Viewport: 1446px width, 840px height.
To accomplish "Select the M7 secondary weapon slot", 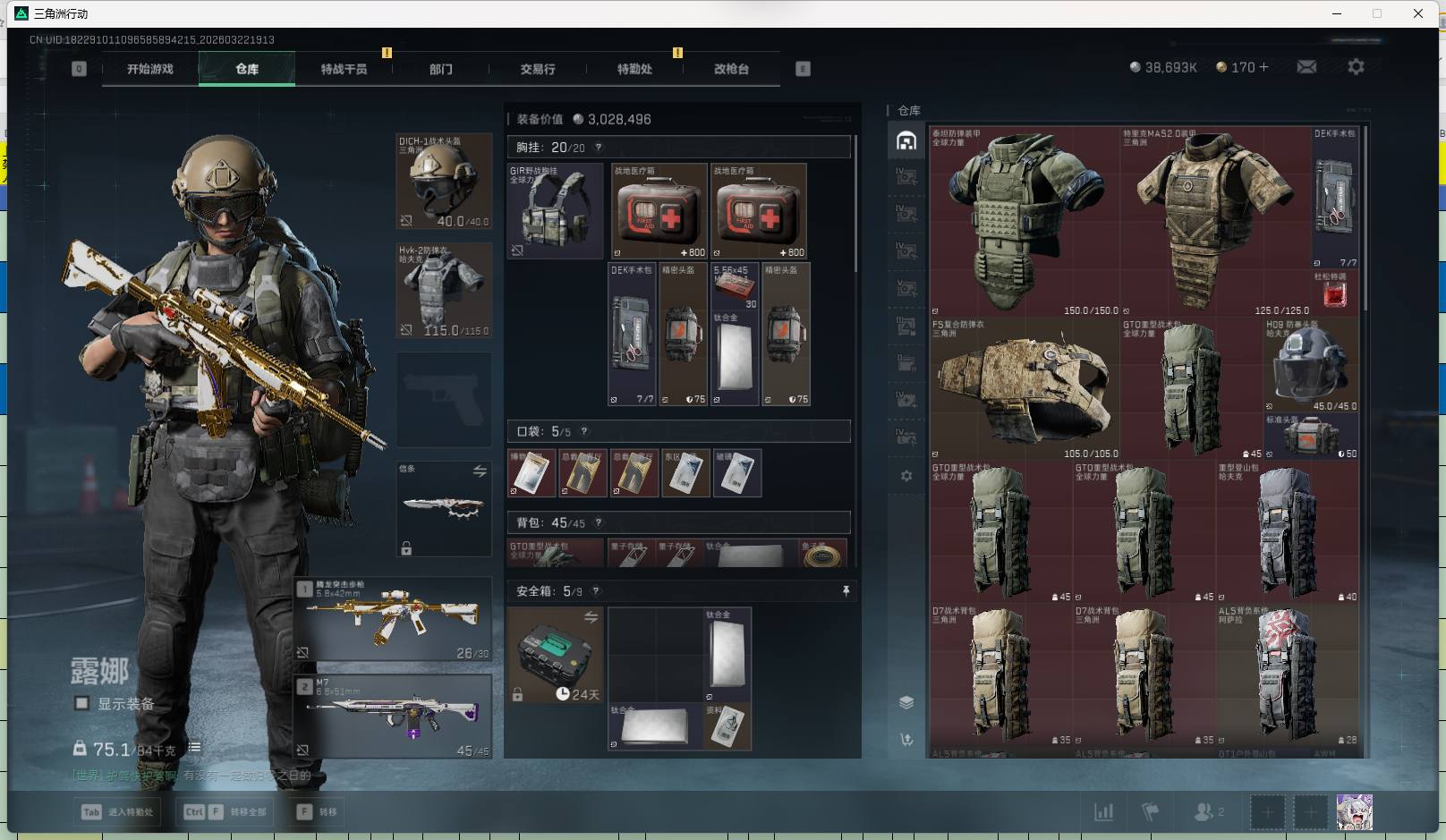I will point(394,717).
